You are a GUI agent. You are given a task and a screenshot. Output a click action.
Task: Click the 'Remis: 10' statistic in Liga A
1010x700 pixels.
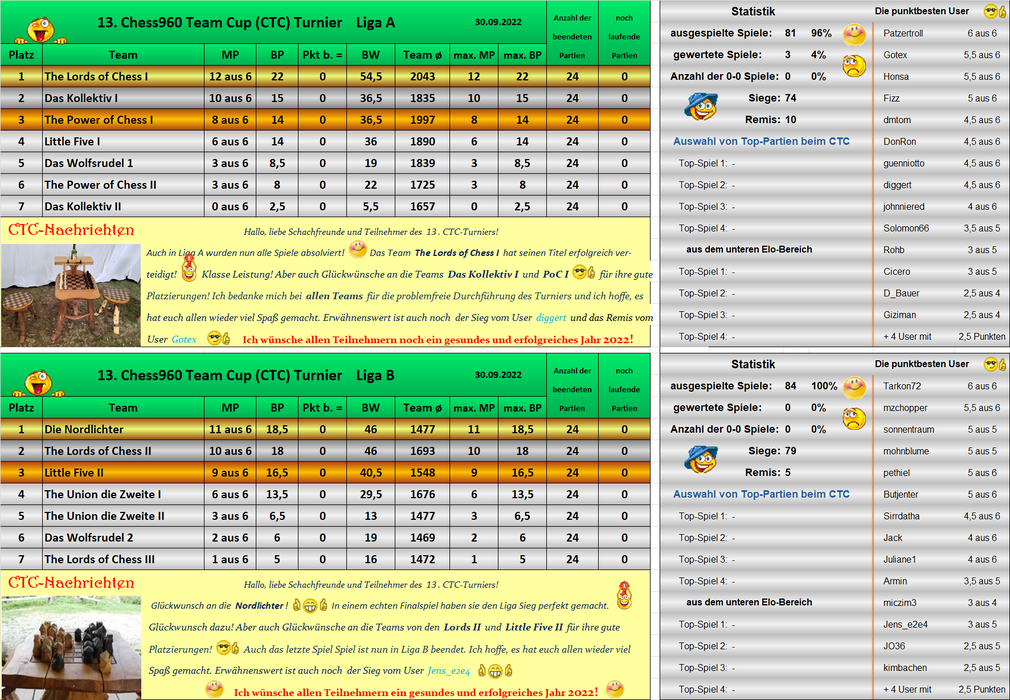770,120
